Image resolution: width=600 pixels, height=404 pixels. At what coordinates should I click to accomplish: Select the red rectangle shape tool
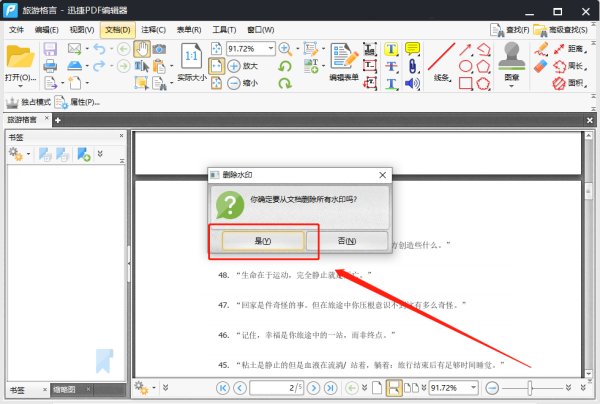pos(465,83)
